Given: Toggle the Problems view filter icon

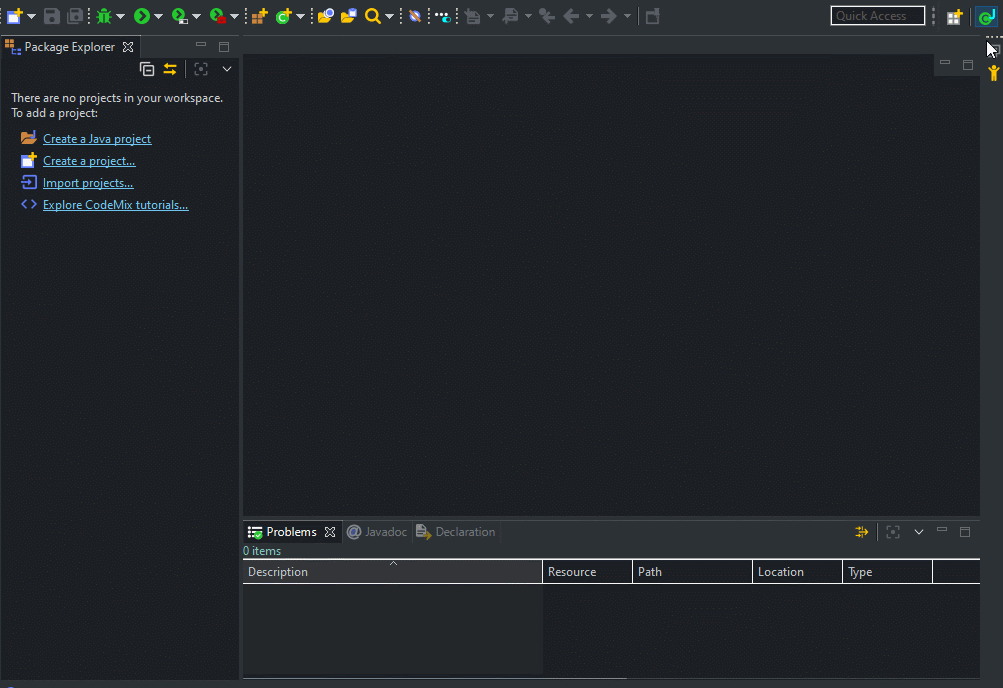Looking at the screenshot, I should pyautogui.click(x=861, y=532).
